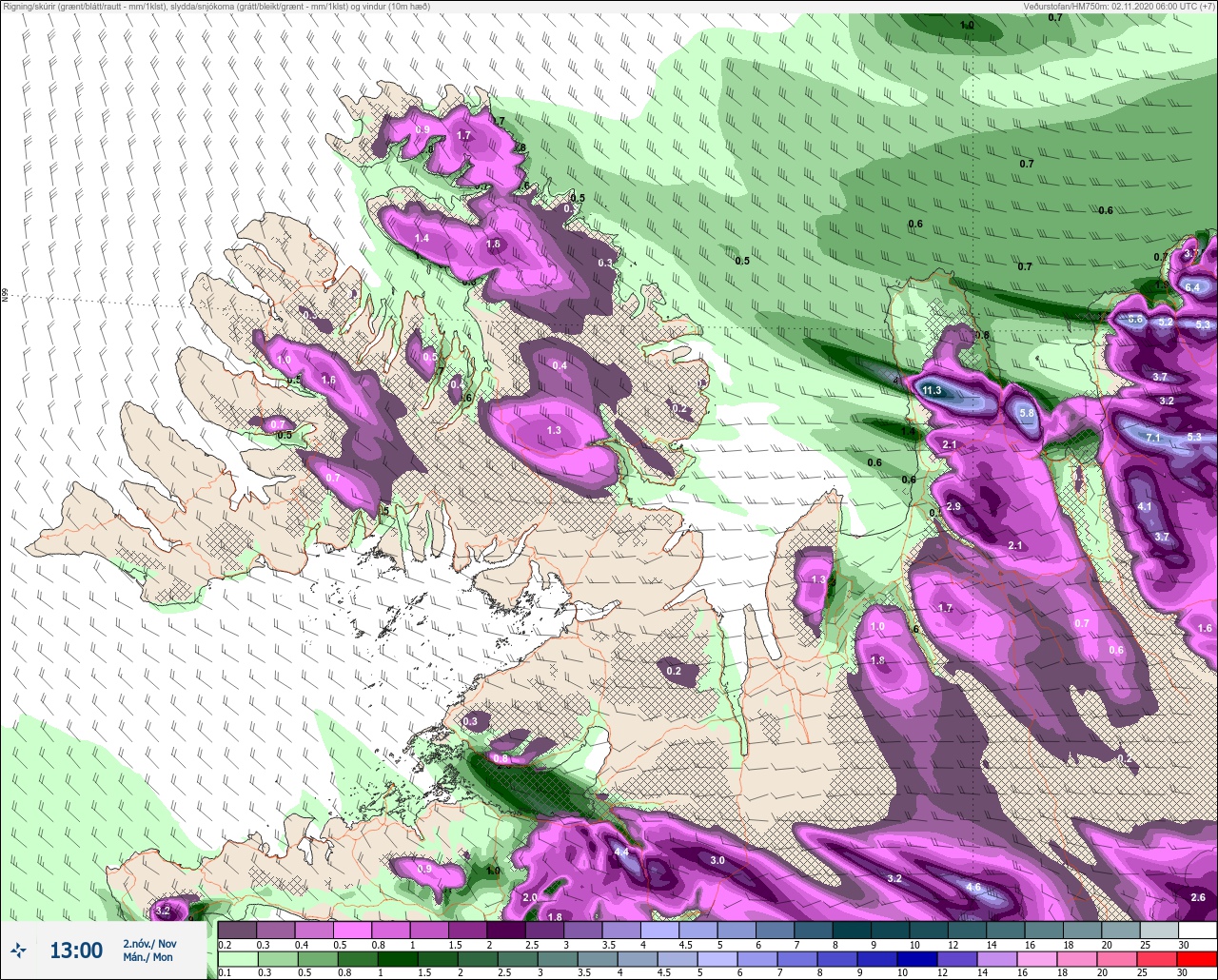Click the 2.6 value near bottom right corner
Image resolution: width=1218 pixels, height=980 pixels.
coord(1198,897)
